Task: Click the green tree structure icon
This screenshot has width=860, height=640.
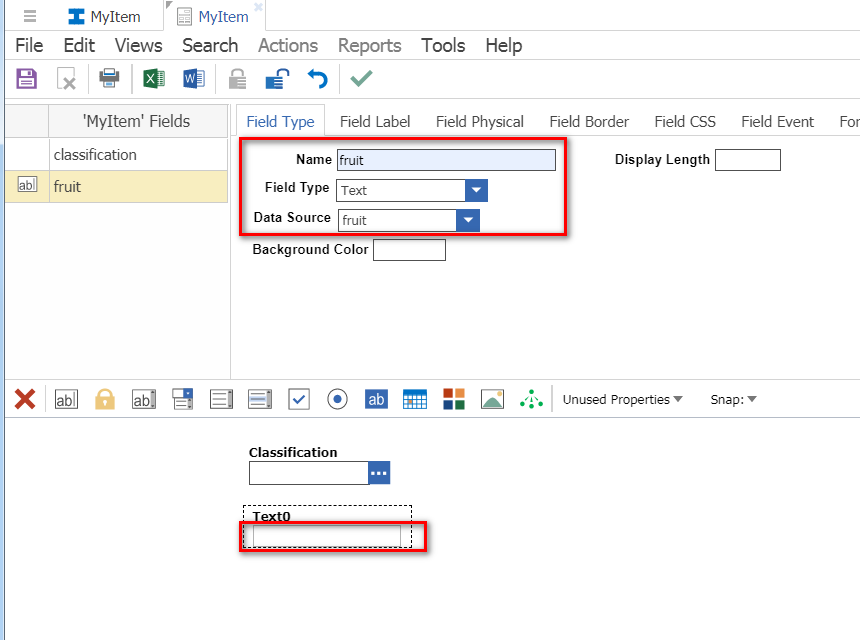Action: [x=531, y=399]
